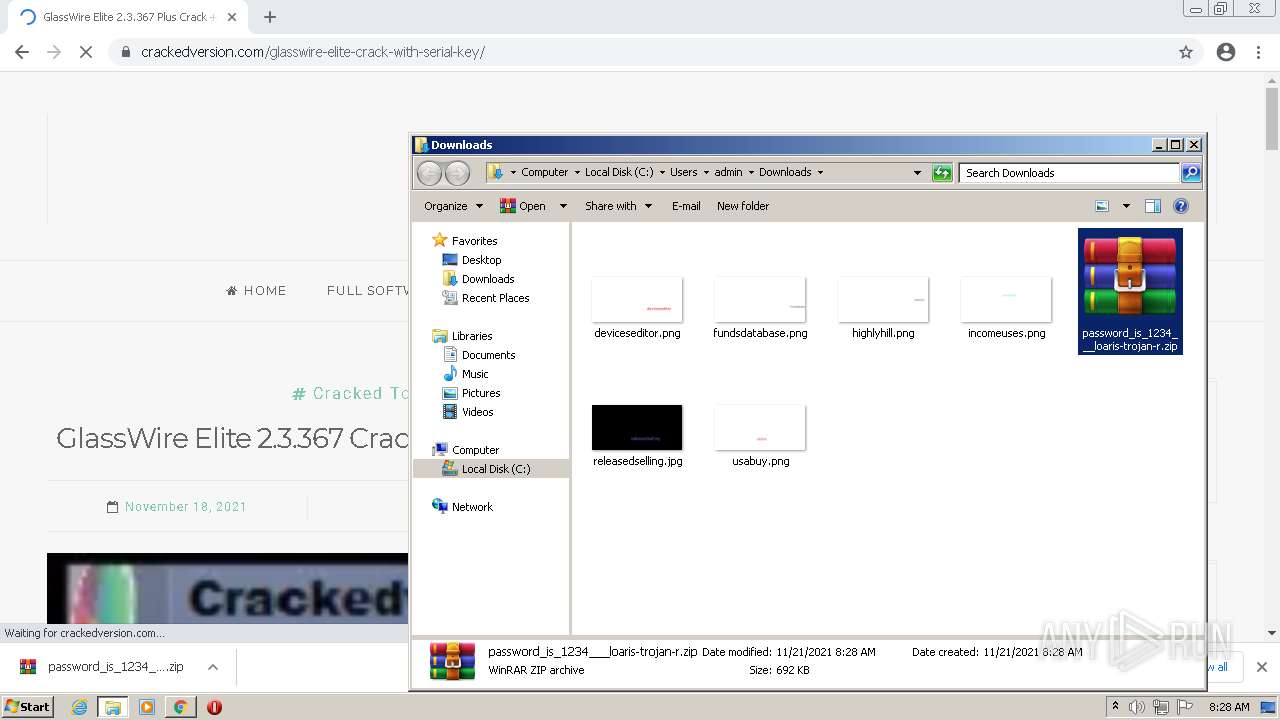
Task: Open Chrome three-dot menu
Action: (x=1258, y=52)
